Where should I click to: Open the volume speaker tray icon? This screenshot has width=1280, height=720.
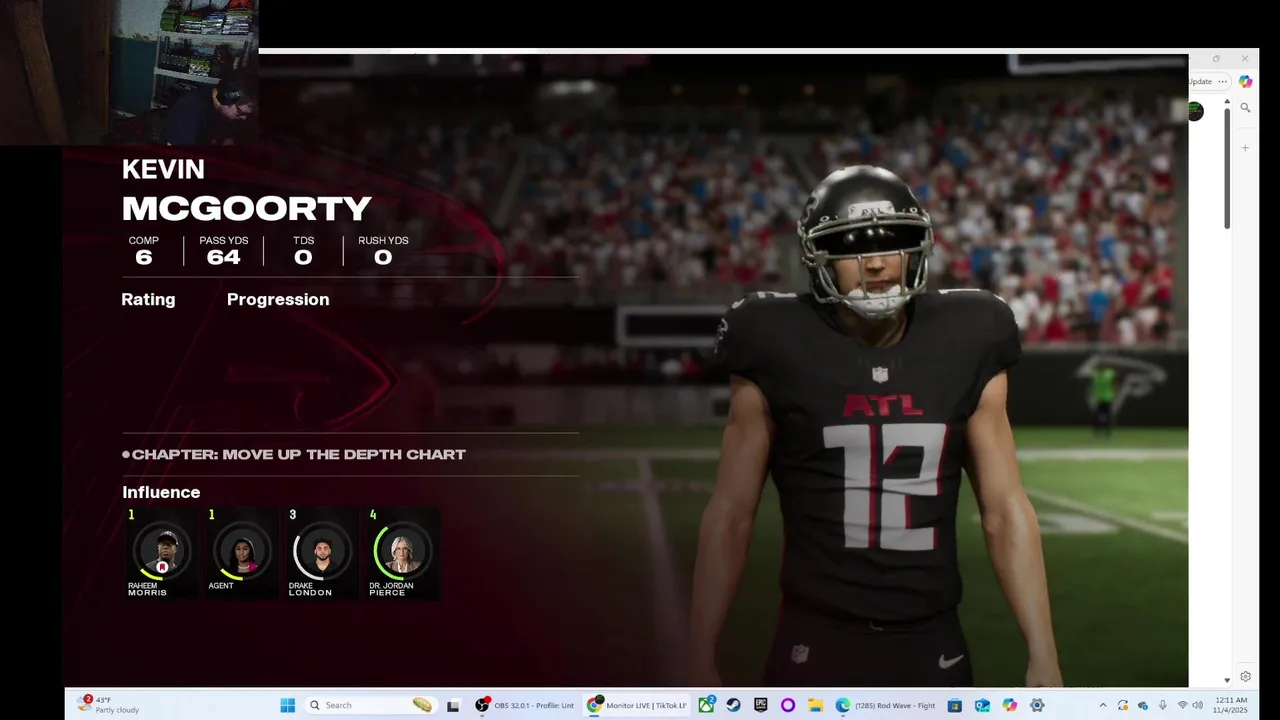(1198, 705)
